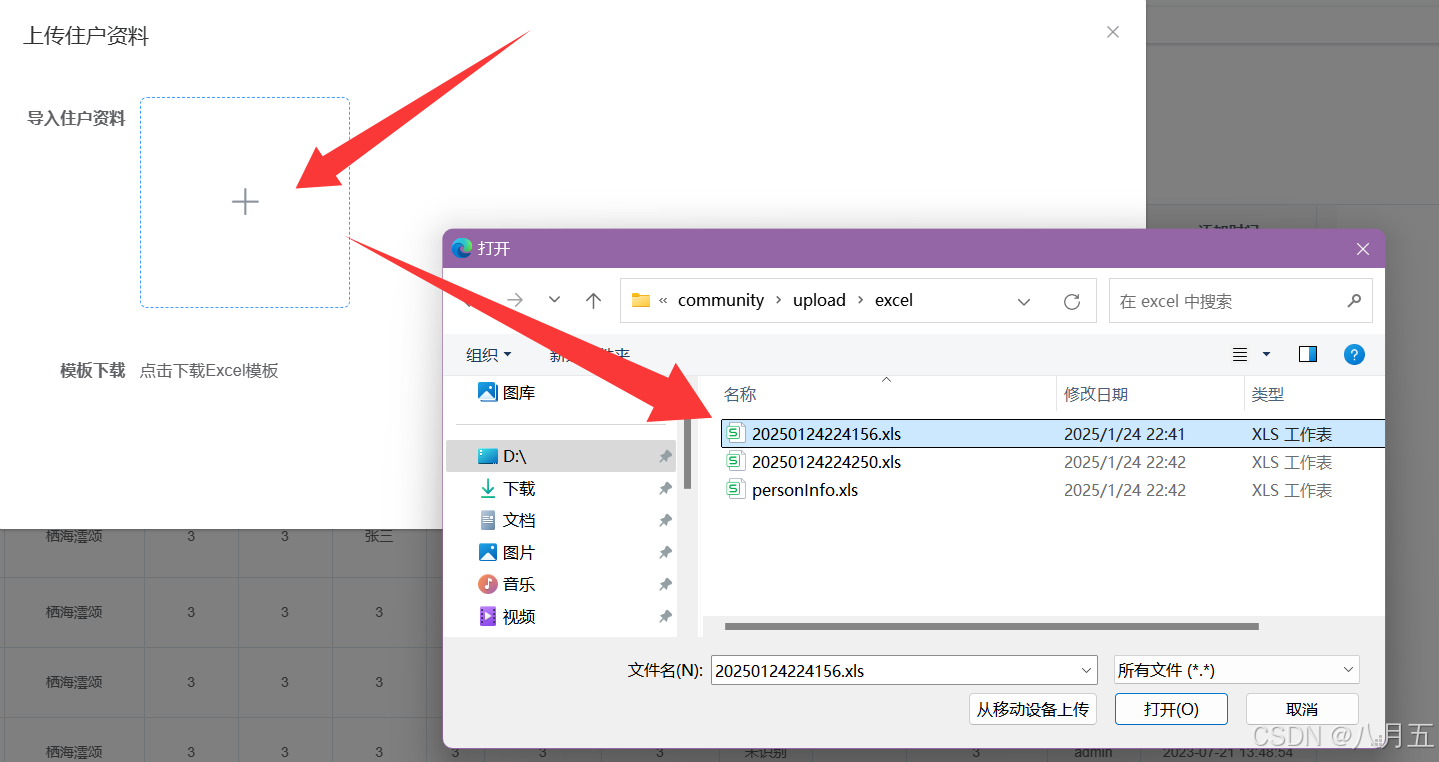The image size is (1439, 762).
Task: Close the 打开 file dialog
Action: tap(1362, 249)
